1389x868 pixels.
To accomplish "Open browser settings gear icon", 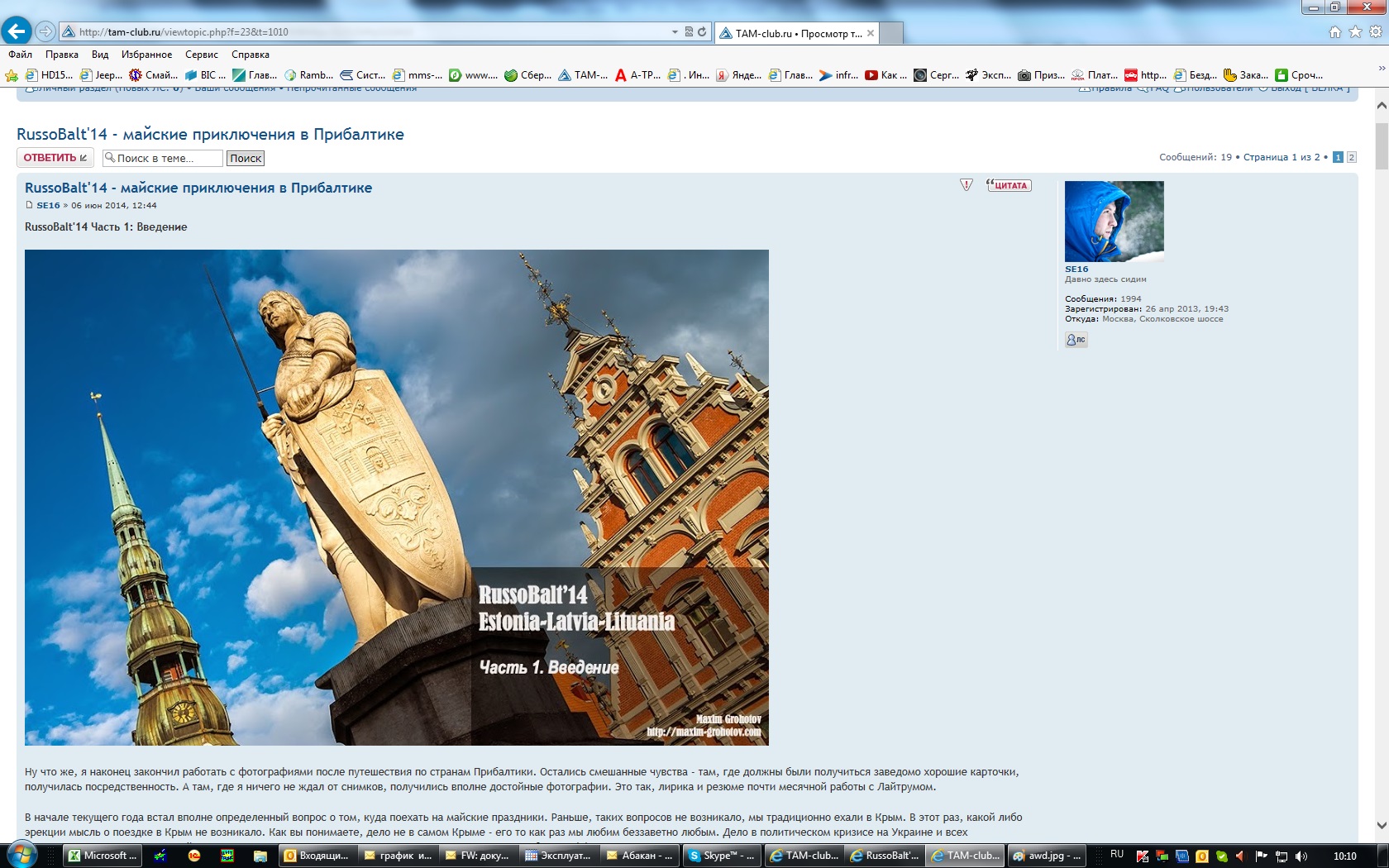I will [1376, 32].
